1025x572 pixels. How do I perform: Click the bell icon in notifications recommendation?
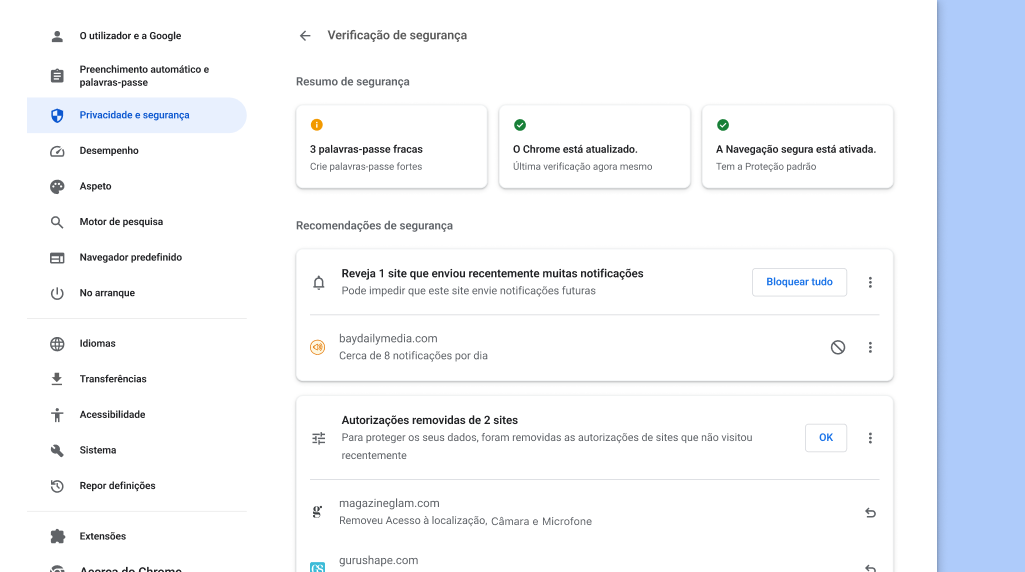click(319, 282)
